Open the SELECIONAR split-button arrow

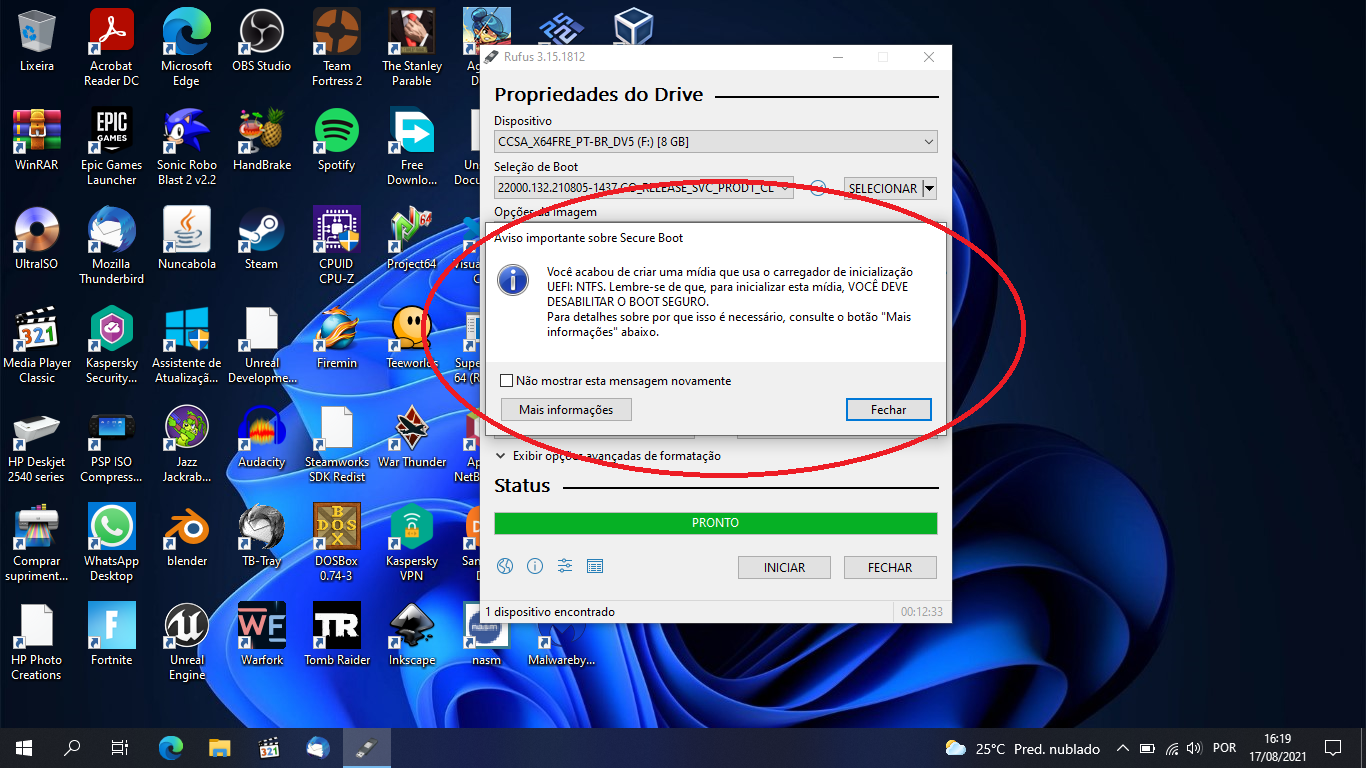(x=930, y=188)
